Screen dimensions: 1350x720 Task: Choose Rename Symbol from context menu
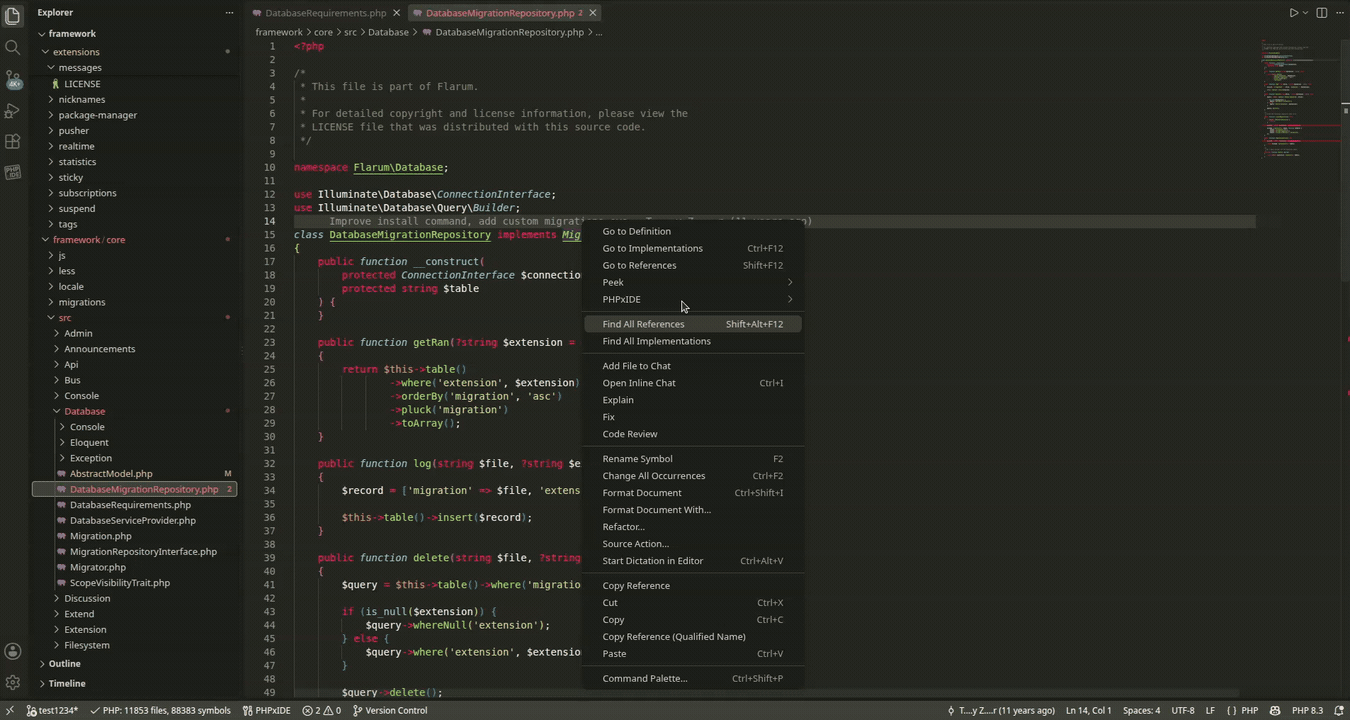tap(692, 459)
